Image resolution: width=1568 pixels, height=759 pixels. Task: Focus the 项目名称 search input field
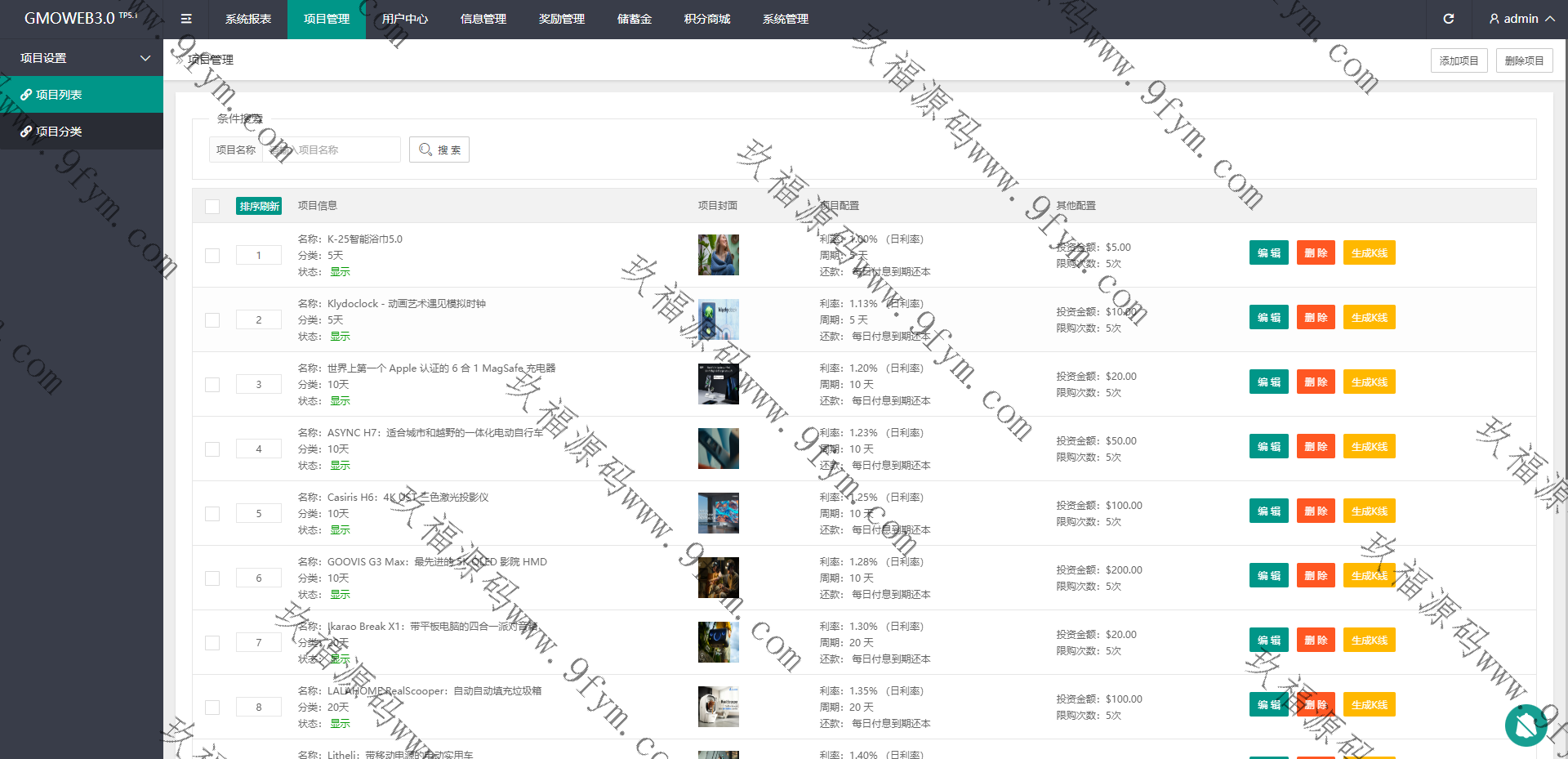(331, 150)
